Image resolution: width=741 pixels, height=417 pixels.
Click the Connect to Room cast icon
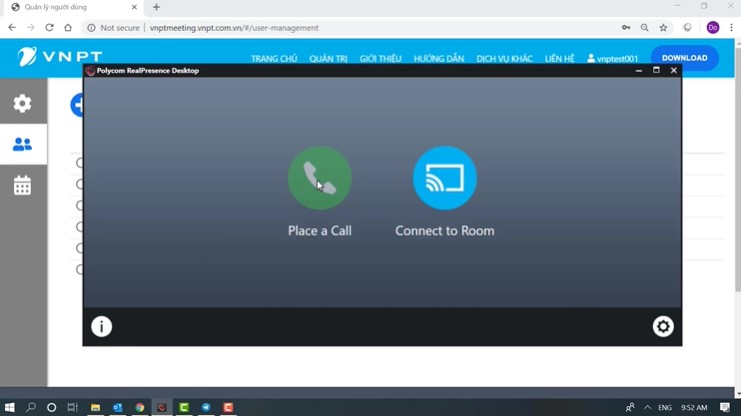pos(444,179)
